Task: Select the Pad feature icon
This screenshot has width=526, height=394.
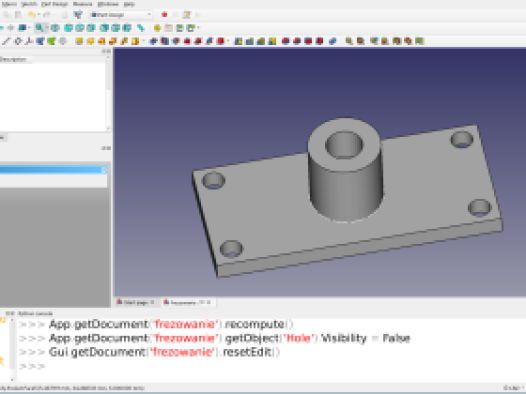Action: click(x=79, y=41)
